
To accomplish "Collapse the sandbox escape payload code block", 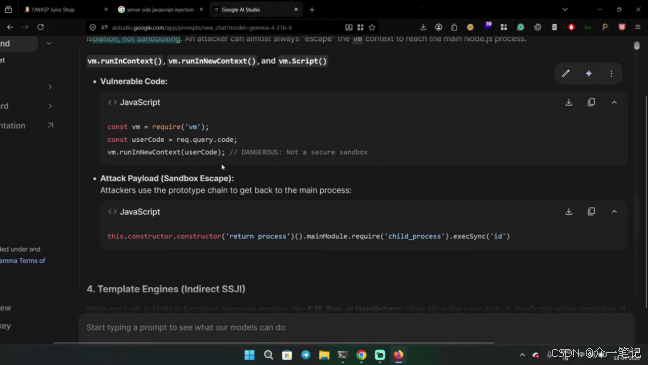I will pos(614,212).
